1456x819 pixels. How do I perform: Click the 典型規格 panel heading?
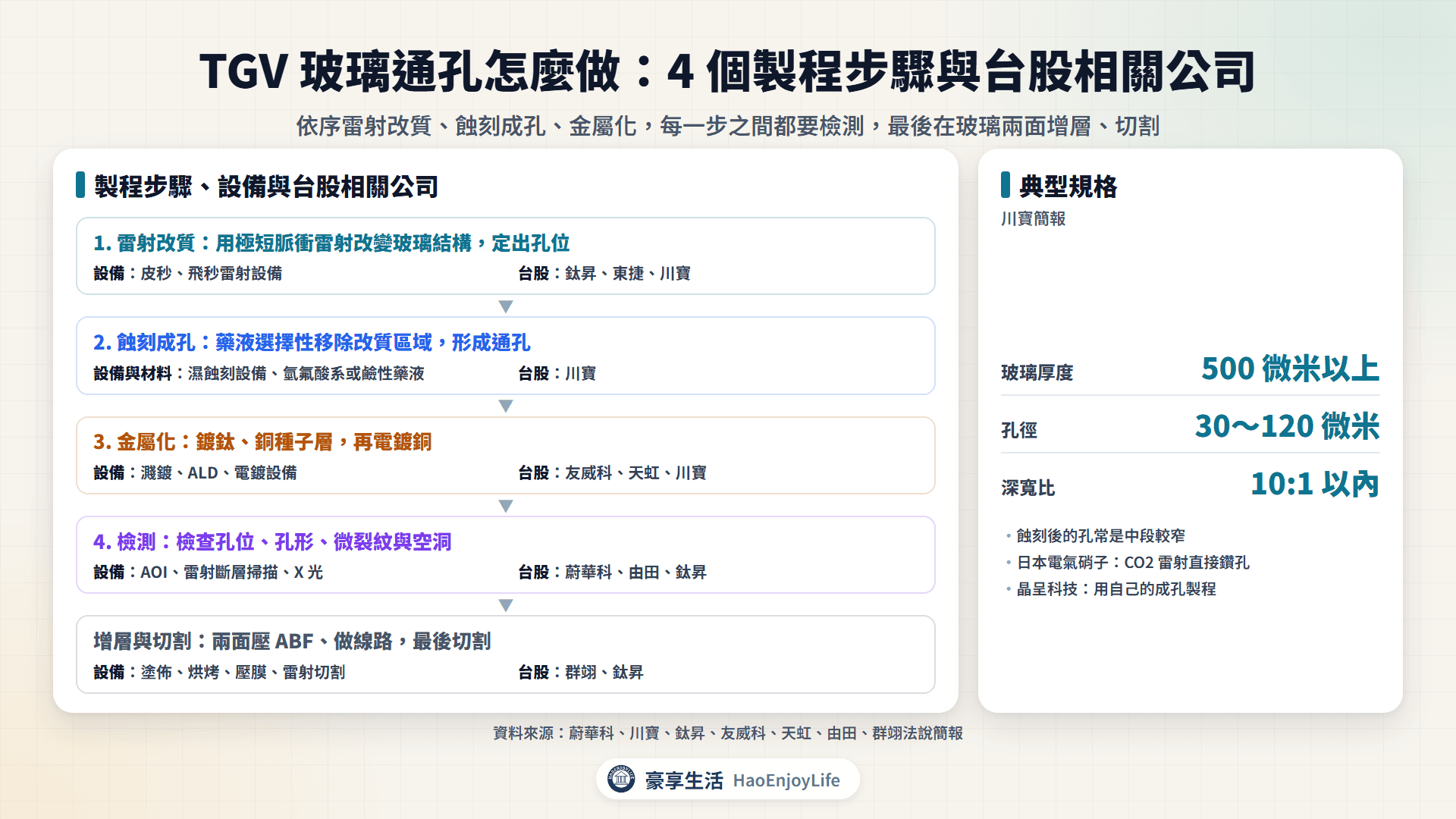click(1068, 187)
